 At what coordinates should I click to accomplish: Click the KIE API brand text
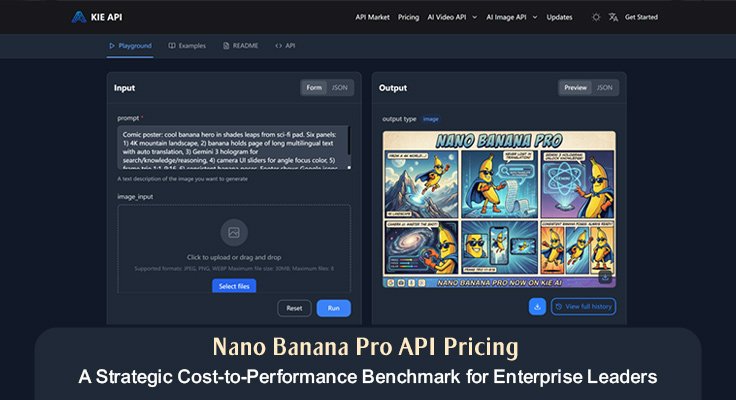(x=107, y=17)
